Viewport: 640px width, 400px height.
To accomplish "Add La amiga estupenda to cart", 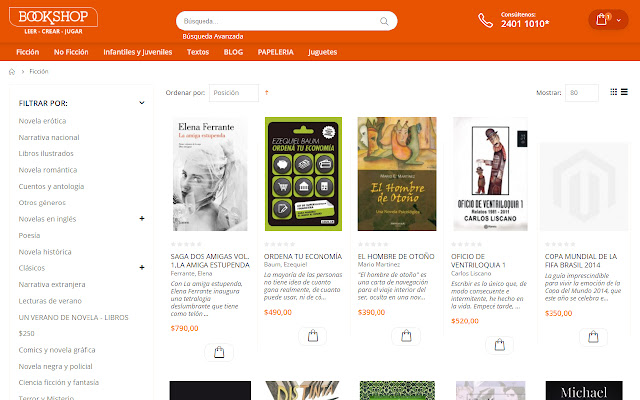I will coord(219,352).
